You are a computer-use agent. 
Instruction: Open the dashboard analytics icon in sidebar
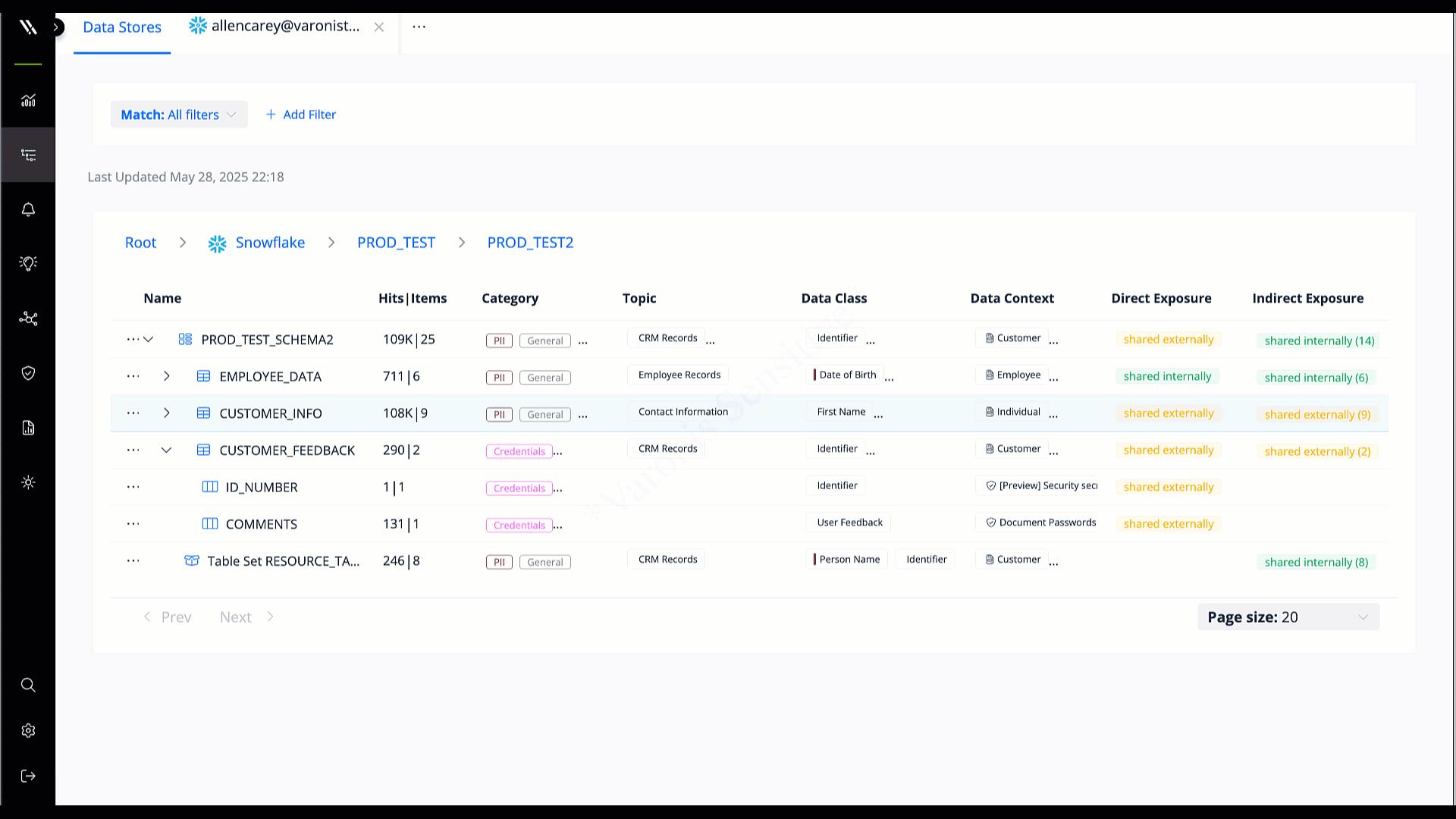tap(28, 101)
